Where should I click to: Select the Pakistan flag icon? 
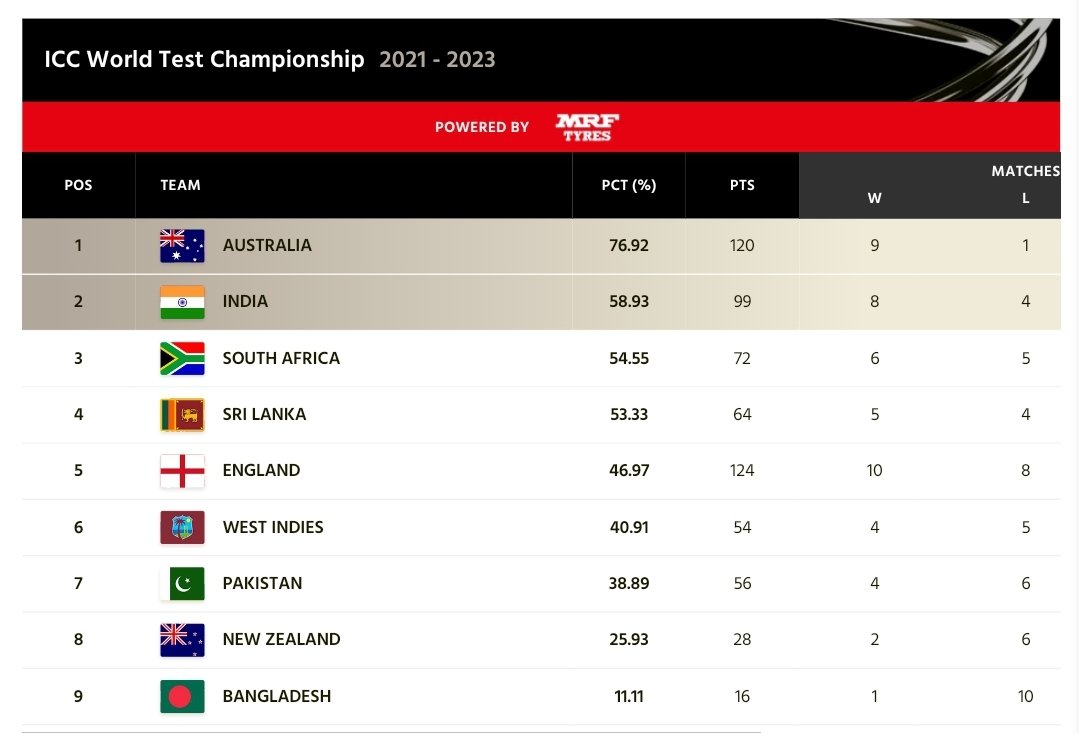[182, 584]
